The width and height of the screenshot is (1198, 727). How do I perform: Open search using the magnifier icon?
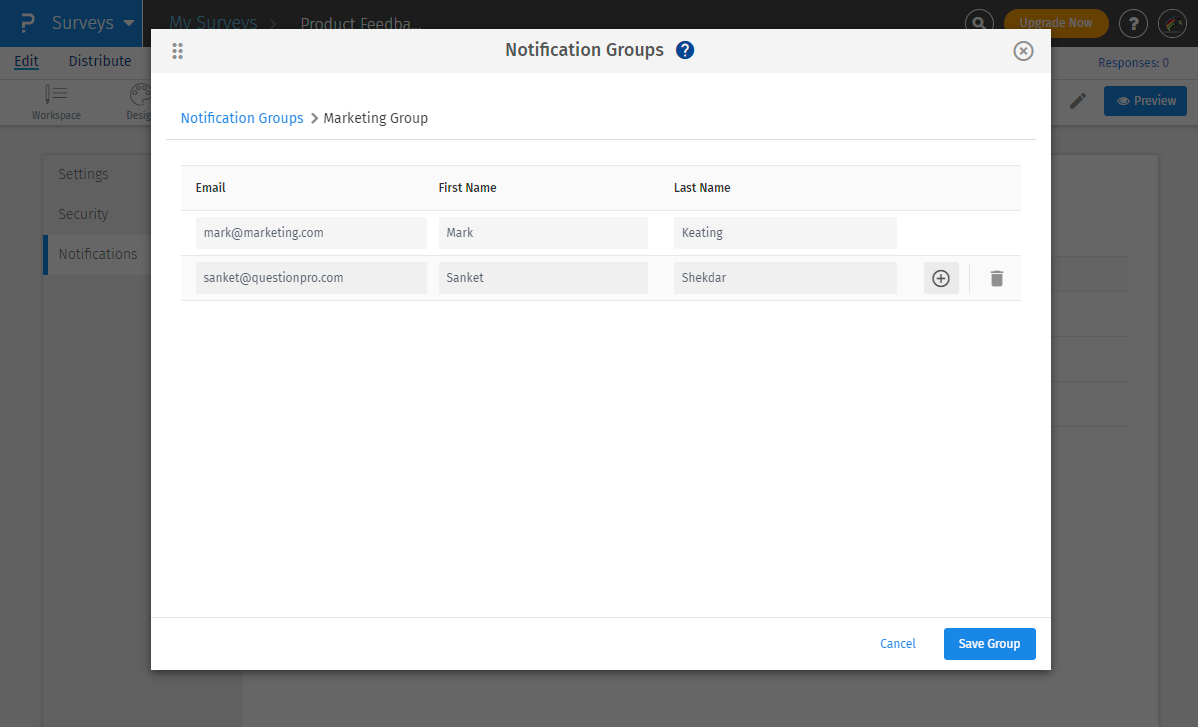point(978,22)
